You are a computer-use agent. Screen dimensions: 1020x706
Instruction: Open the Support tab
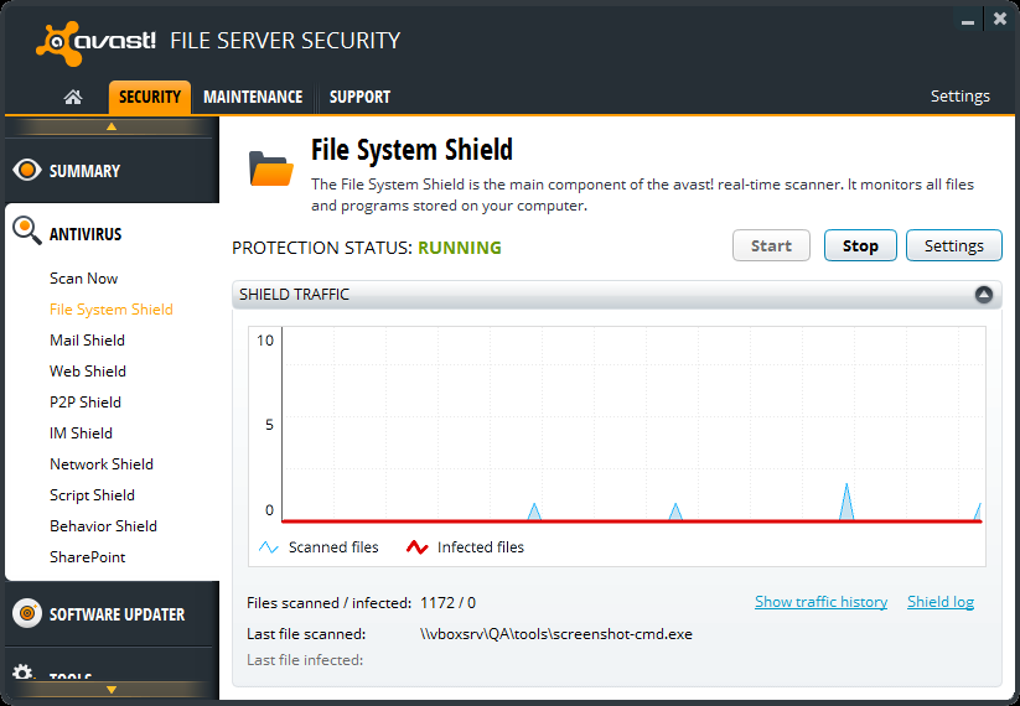coord(360,97)
